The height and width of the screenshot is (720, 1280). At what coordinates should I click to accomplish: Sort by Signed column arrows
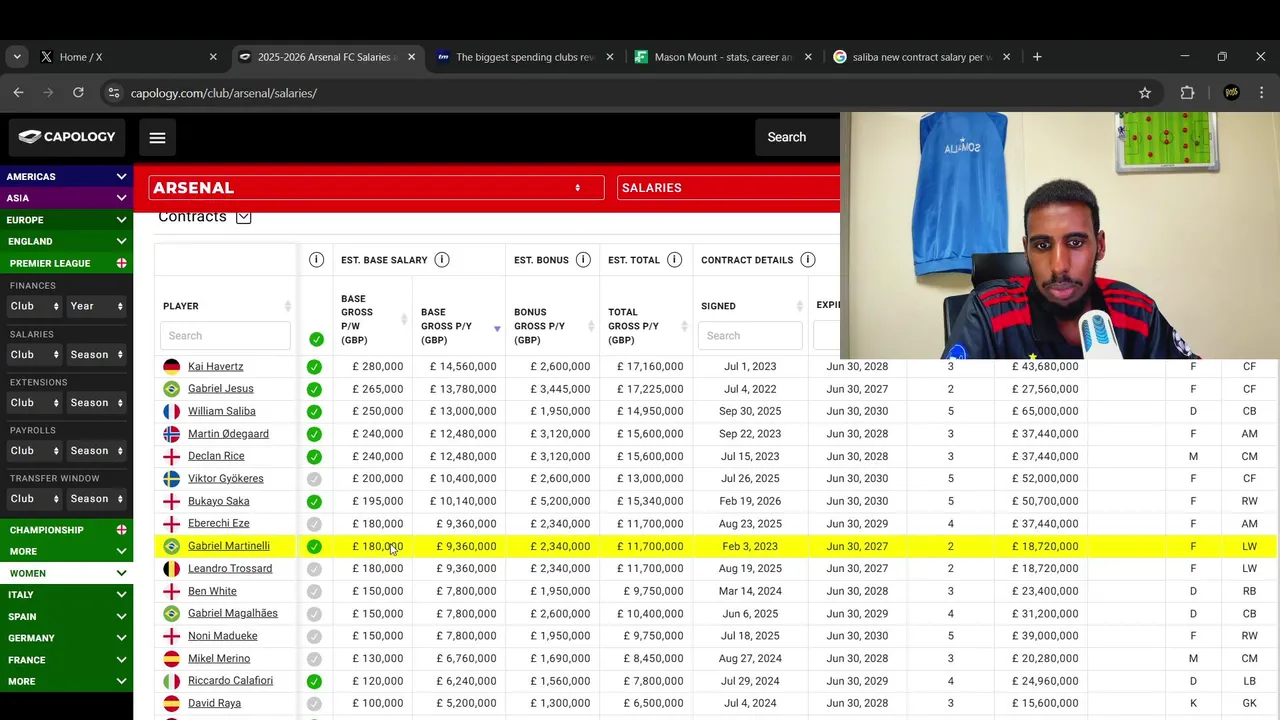coord(800,306)
